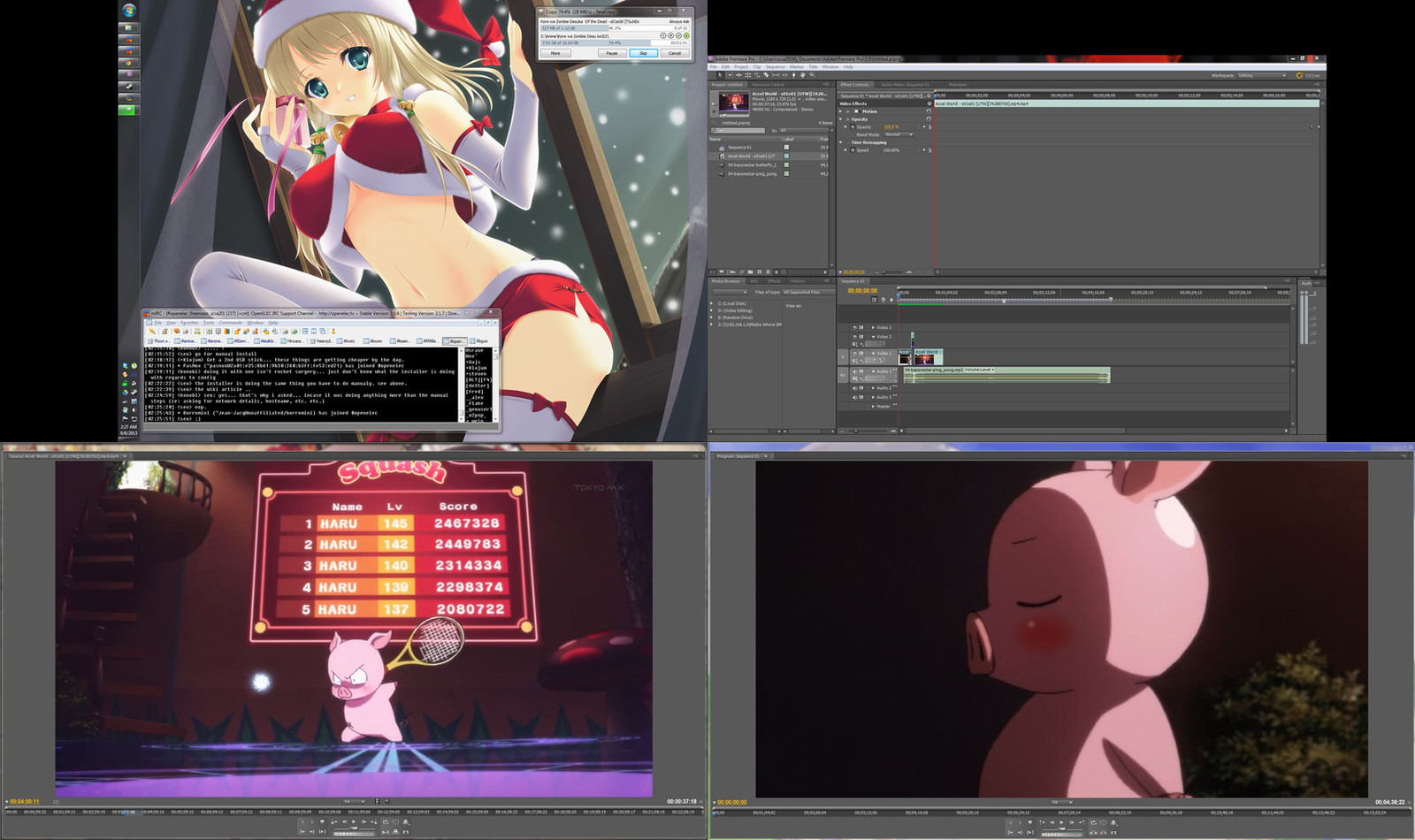Click the timeline Set Marker icon
Image resolution: width=1415 pixels, height=840 pixels.
click(x=891, y=300)
